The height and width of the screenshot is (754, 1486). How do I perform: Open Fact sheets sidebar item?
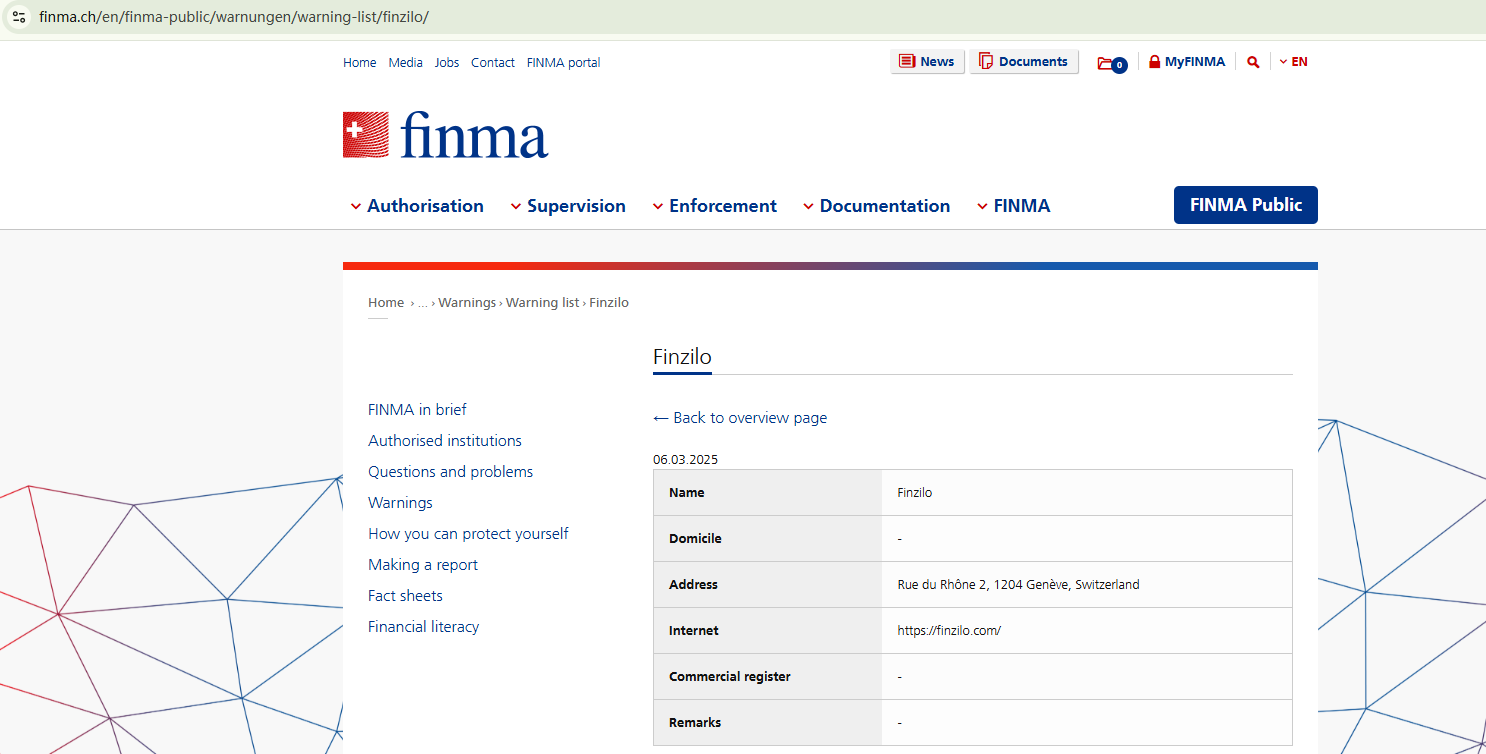(405, 596)
